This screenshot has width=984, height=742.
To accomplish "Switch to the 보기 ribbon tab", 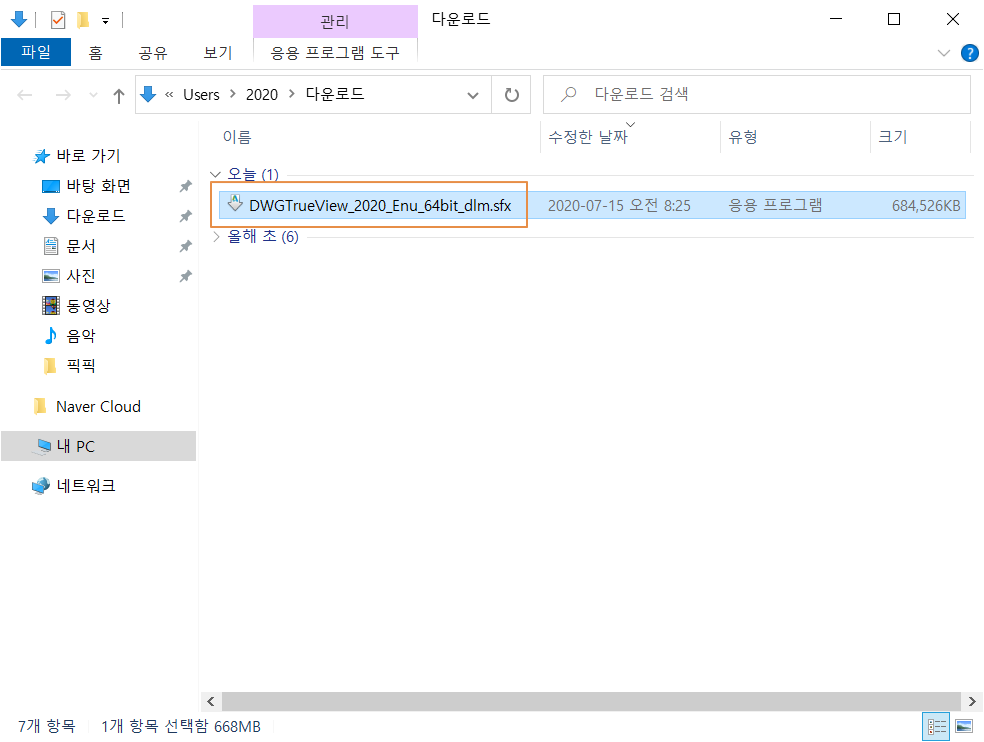I will coord(218,53).
